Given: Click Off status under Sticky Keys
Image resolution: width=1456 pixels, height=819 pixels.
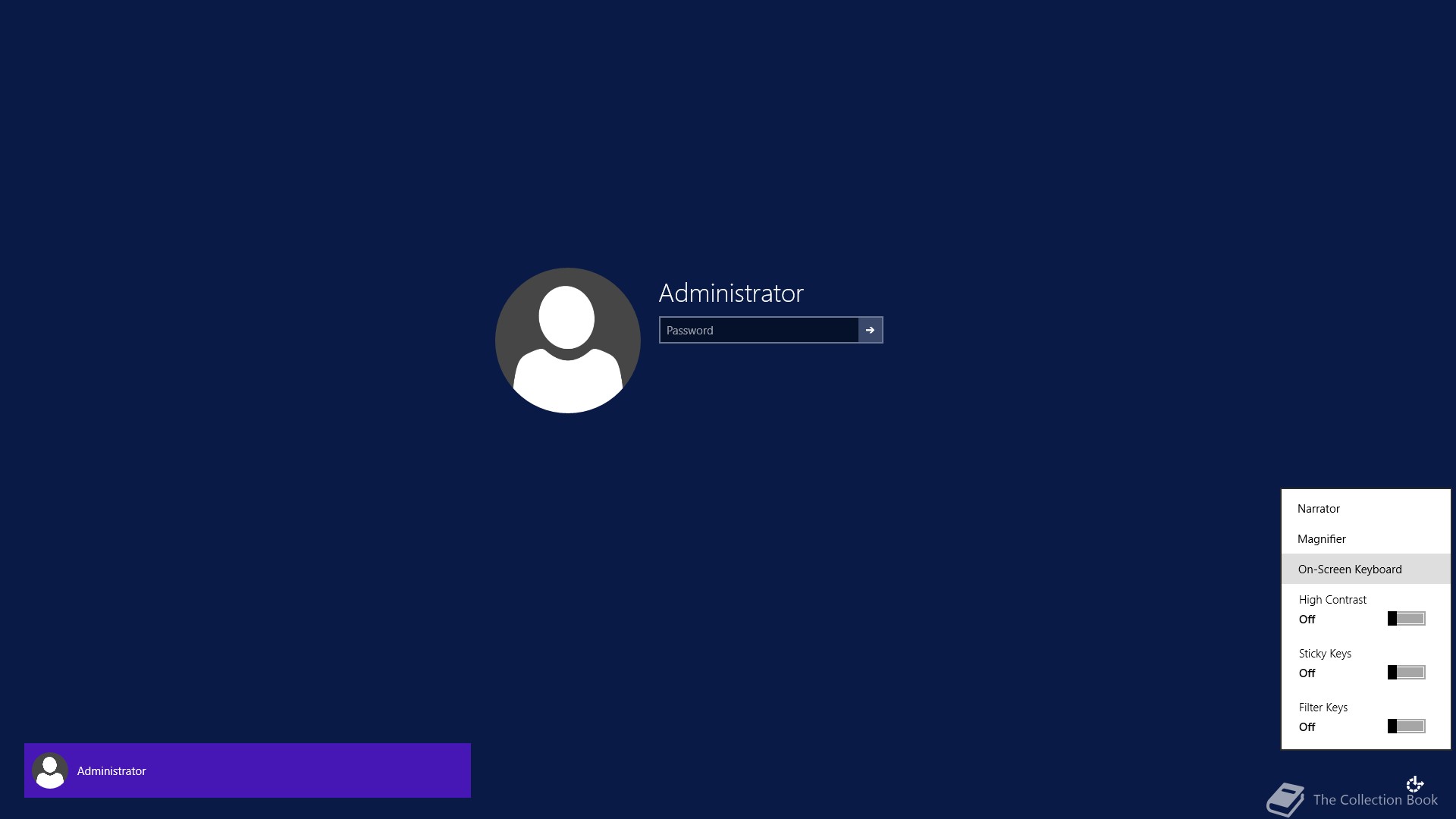Looking at the screenshot, I should 1307,673.
